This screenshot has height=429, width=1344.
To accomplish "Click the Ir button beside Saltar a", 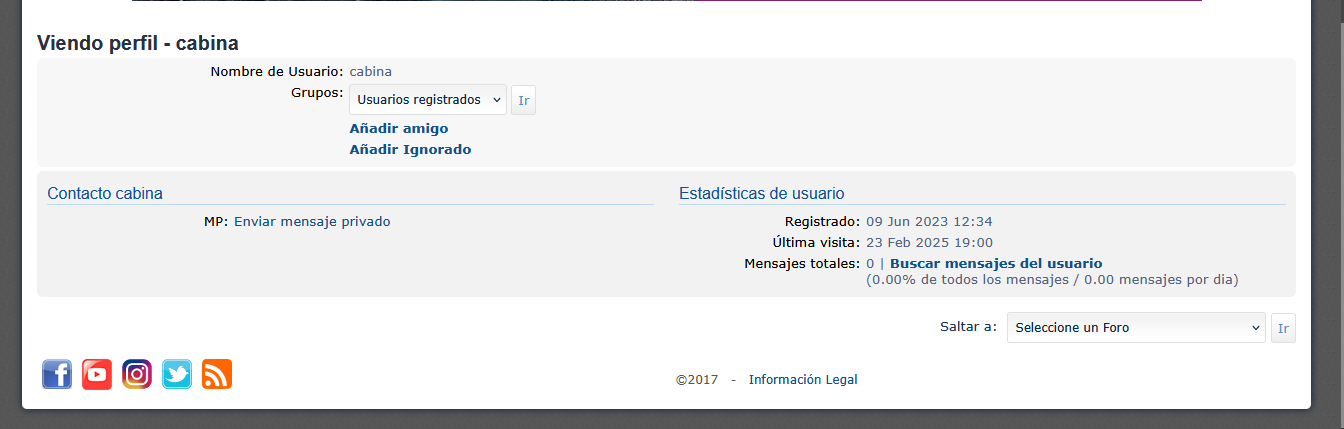I will [x=1283, y=328].
